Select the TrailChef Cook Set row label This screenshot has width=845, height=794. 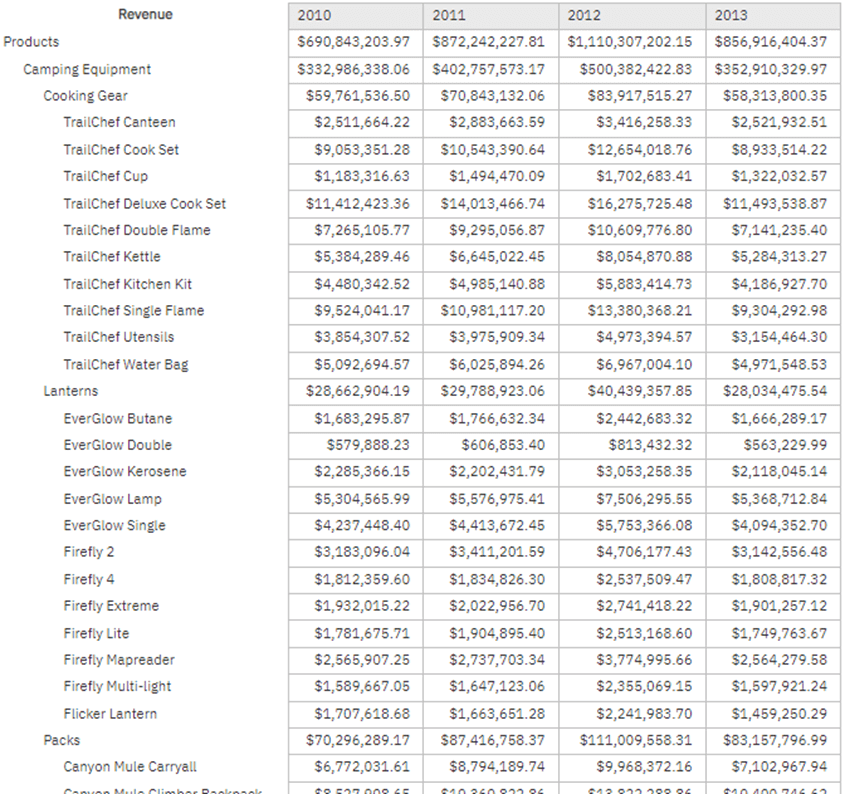click(x=121, y=150)
